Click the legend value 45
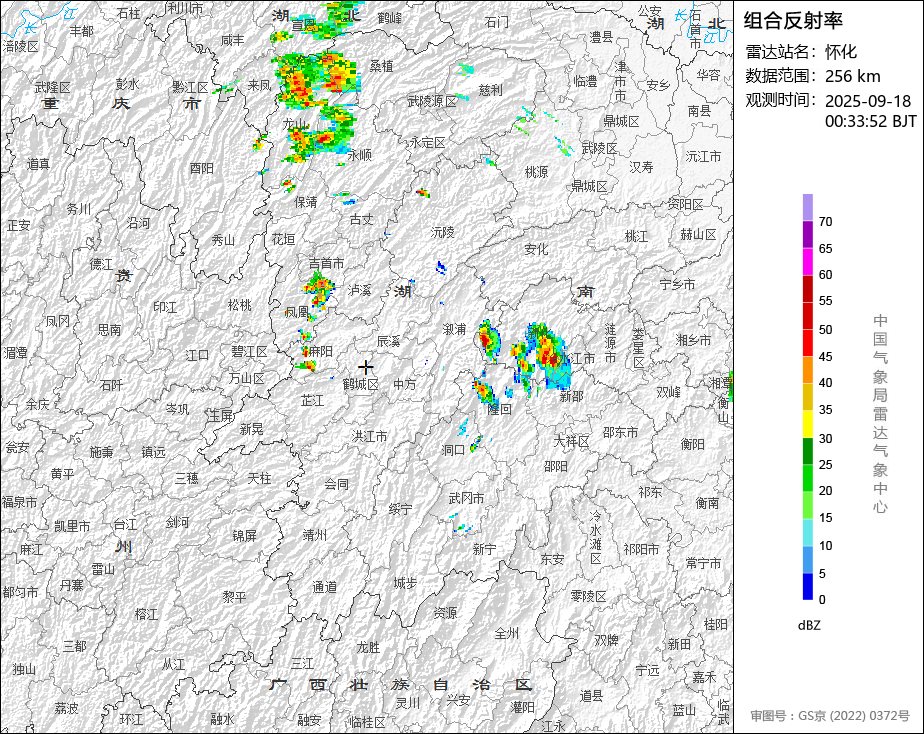 [825, 356]
